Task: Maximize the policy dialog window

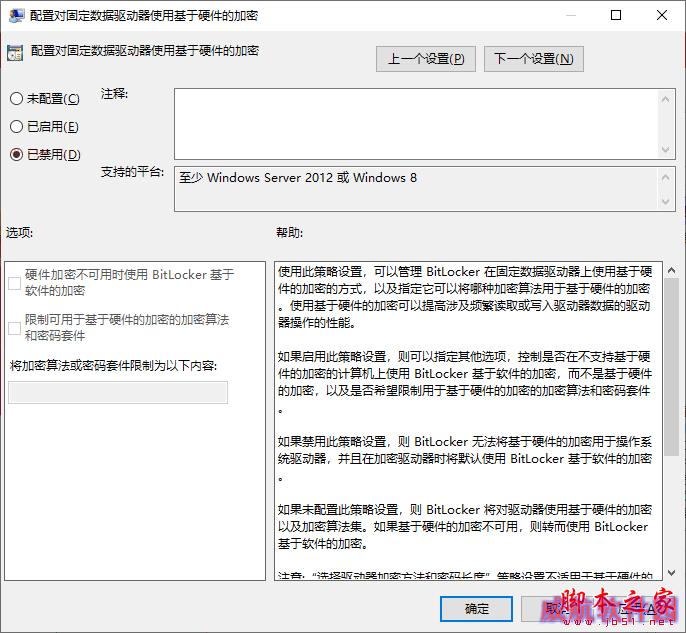Action: coord(616,15)
